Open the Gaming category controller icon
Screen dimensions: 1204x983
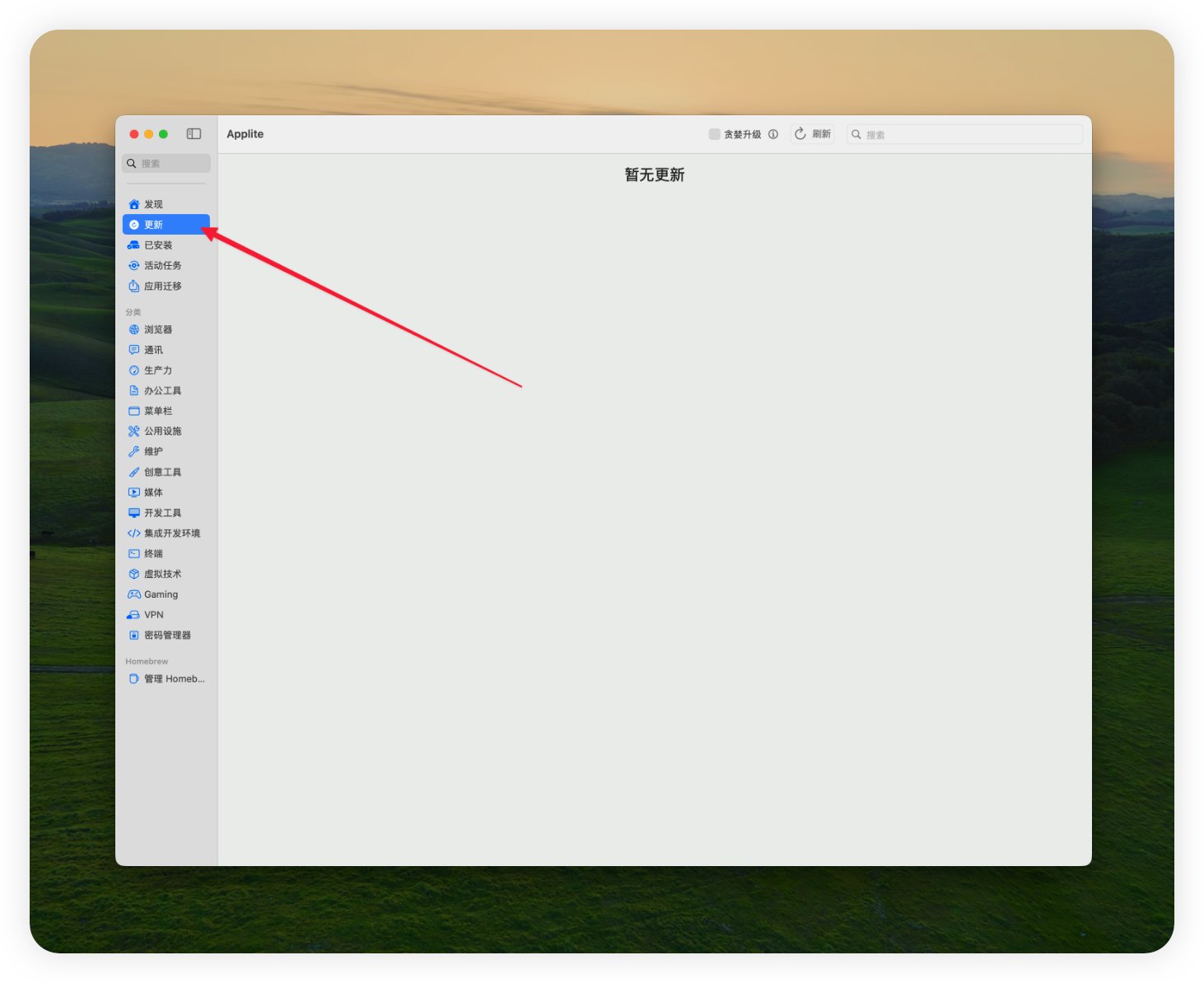pos(134,594)
